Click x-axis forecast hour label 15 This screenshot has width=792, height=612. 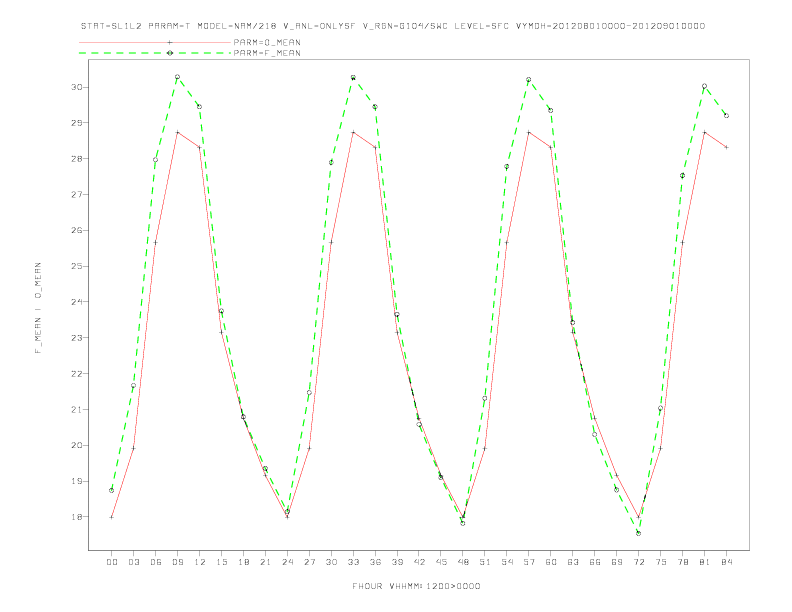click(221, 562)
